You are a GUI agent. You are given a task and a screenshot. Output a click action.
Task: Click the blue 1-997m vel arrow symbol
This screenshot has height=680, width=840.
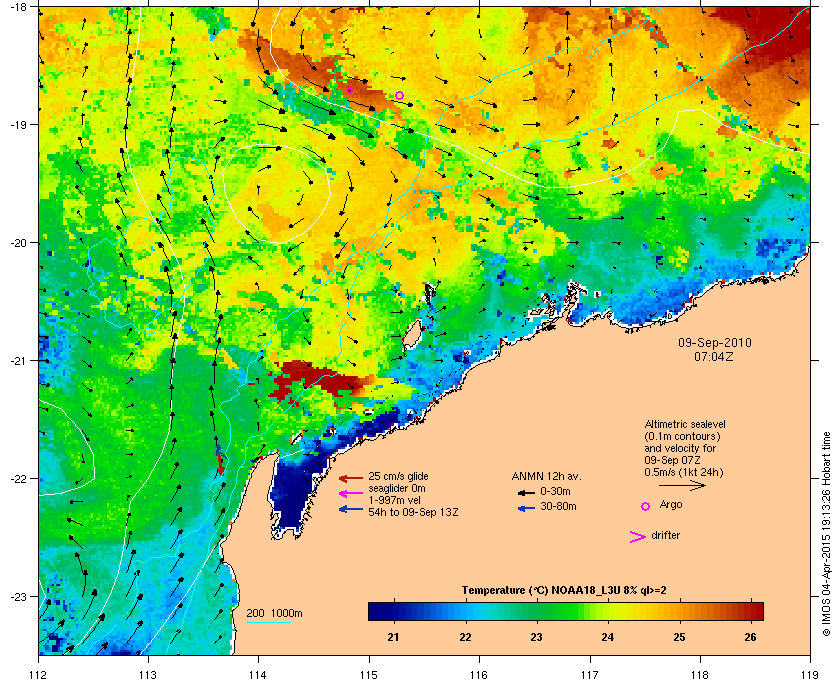pos(351,509)
